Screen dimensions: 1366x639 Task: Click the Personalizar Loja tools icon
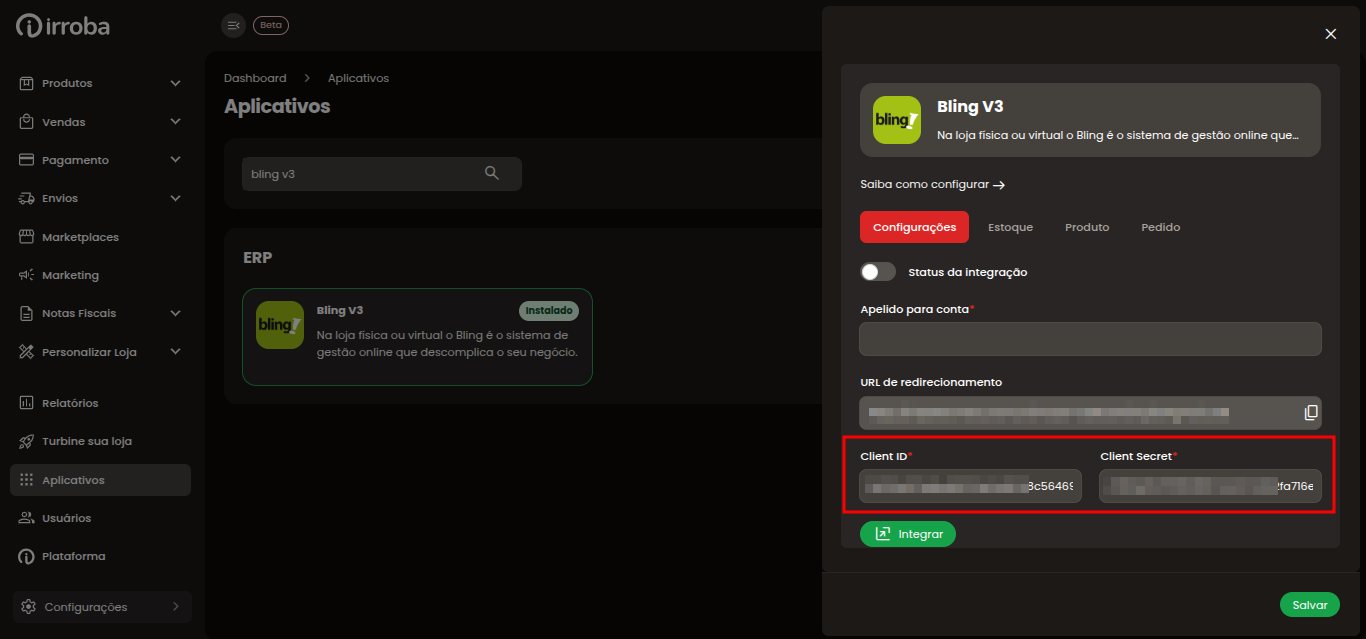click(x=27, y=352)
